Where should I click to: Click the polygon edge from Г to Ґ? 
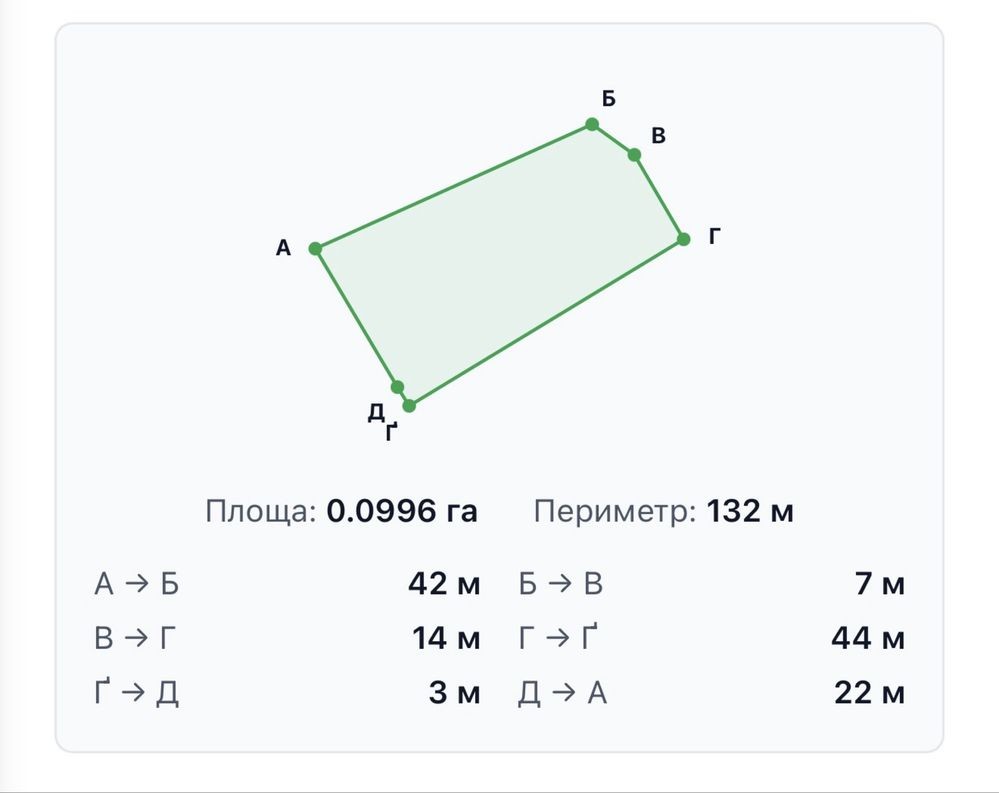point(546,323)
